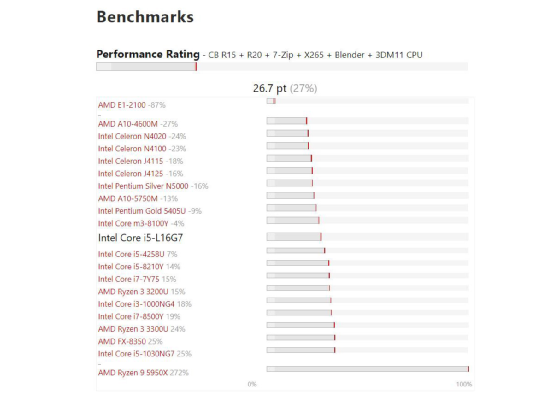Open the Intel Pentium Silver N5000 link

143,186
